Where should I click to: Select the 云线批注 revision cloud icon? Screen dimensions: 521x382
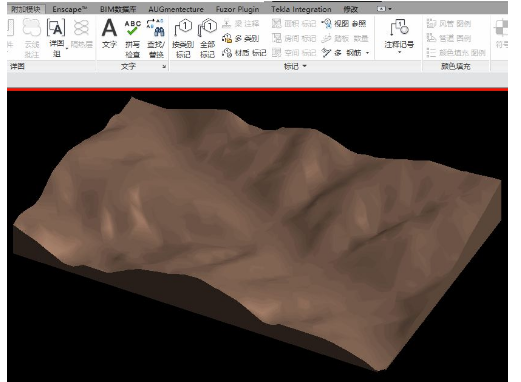click(32, 38)
